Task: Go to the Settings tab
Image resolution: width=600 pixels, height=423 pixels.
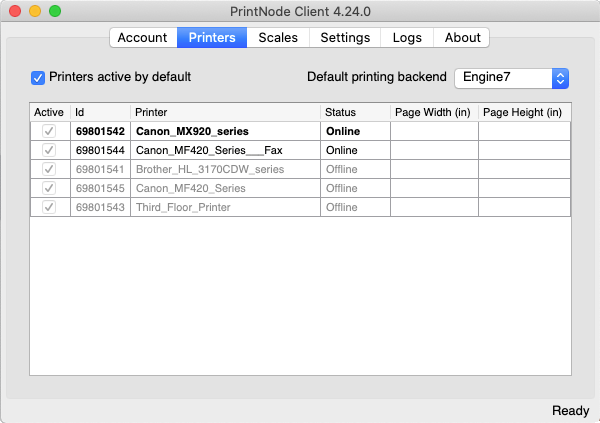Action: 345,38
